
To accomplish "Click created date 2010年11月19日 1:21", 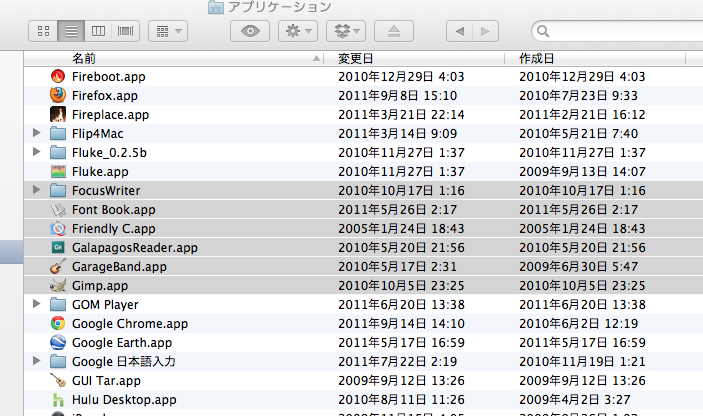I will (582, 362).
